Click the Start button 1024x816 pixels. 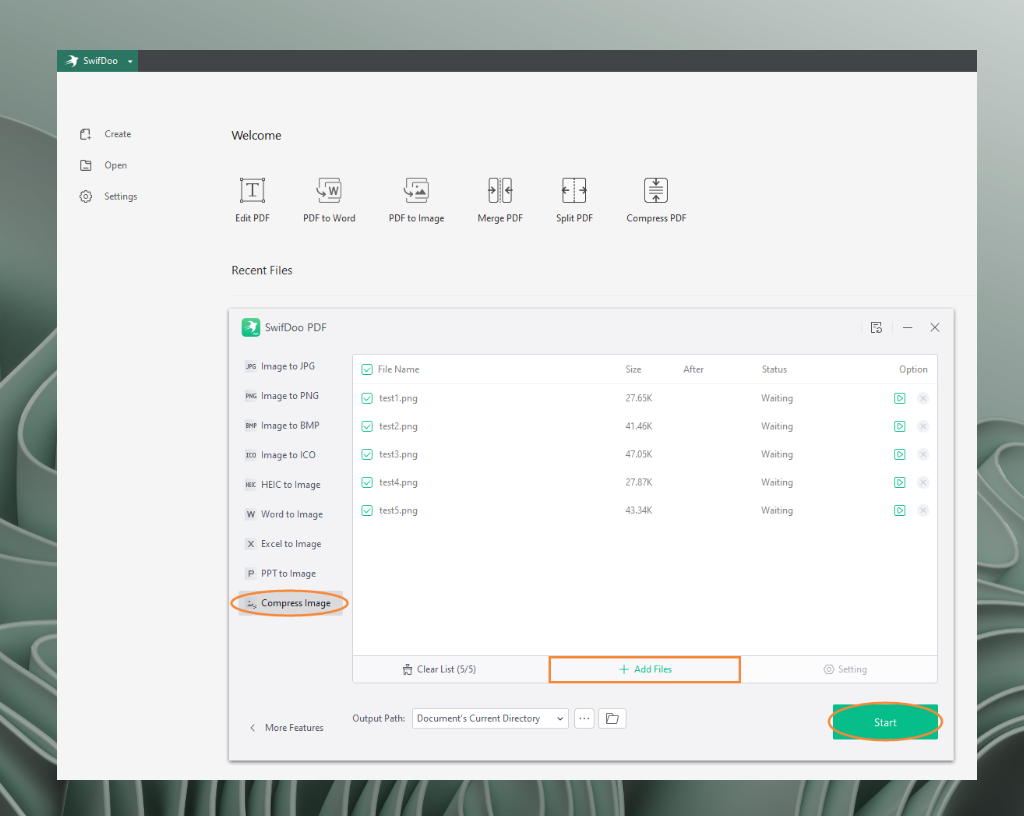(885, 722)
